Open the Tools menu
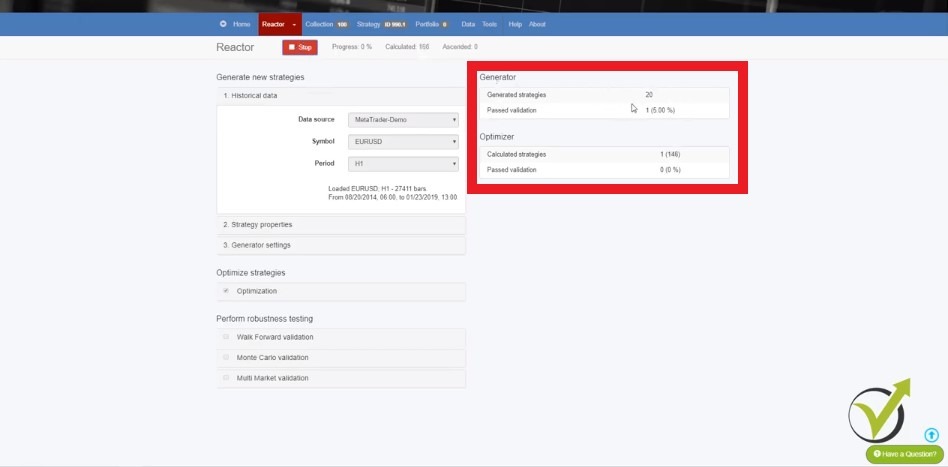The image size is (948, 467). [489, 24]
